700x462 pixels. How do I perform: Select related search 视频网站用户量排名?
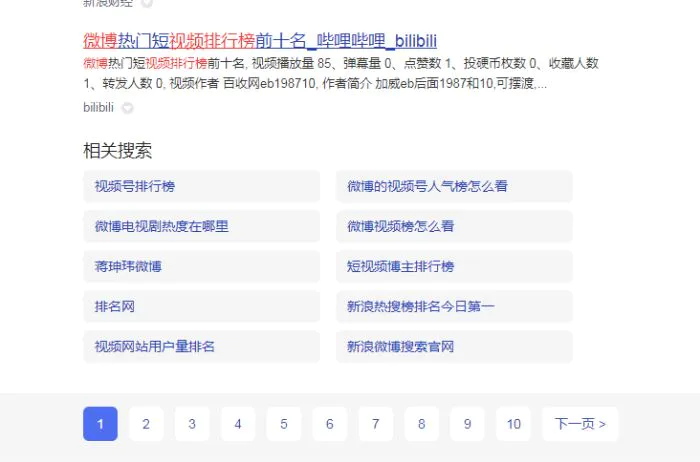point(201,347)
